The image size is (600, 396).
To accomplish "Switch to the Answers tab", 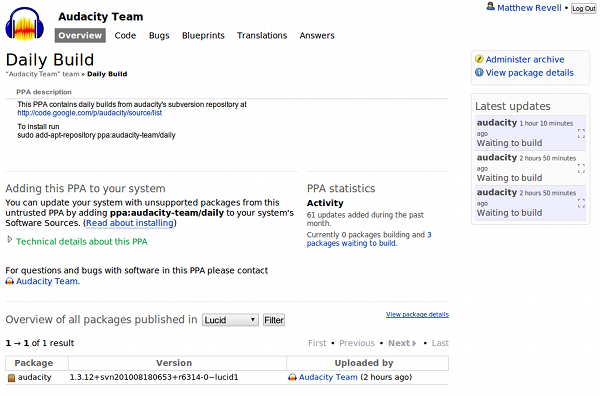I will (x=317, y=36).
